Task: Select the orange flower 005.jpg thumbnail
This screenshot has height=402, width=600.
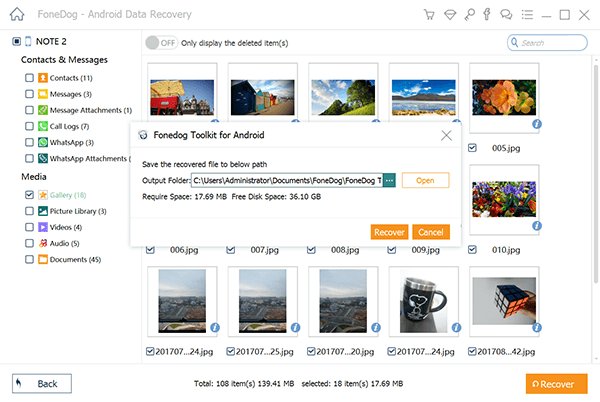Action: [x=504, y=98]
